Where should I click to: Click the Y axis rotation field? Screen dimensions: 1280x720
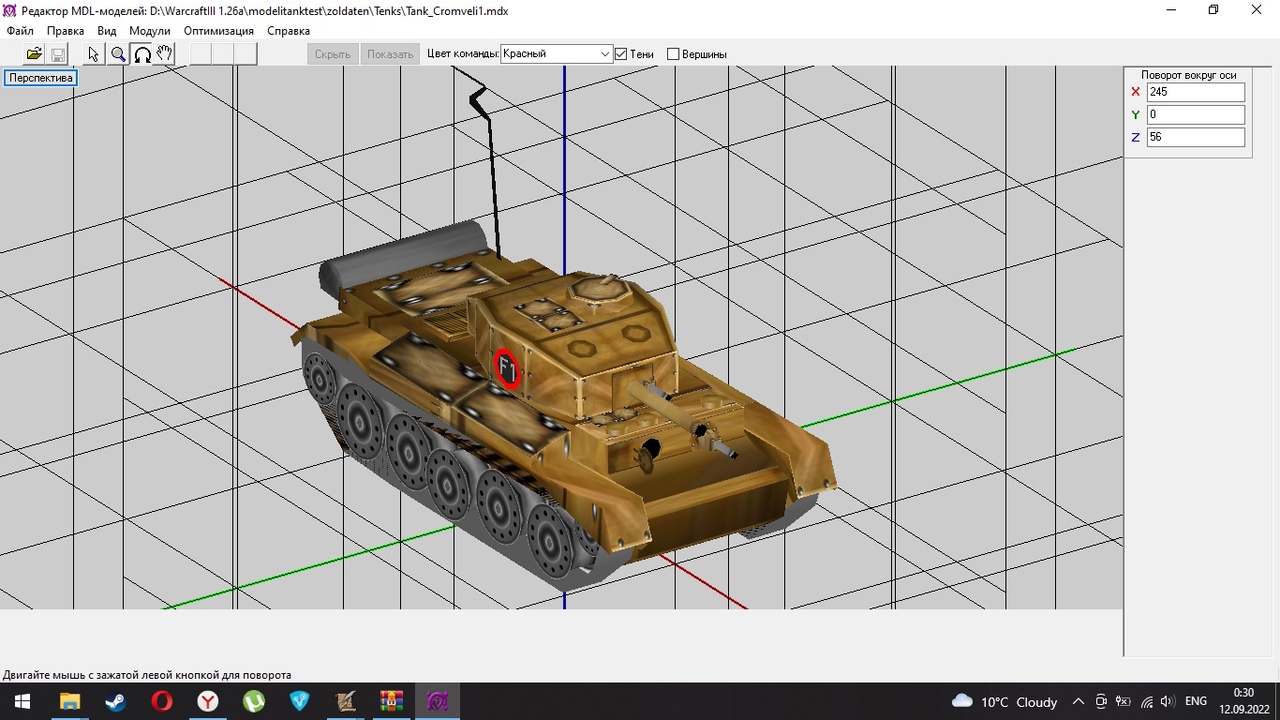point(1196,115)
